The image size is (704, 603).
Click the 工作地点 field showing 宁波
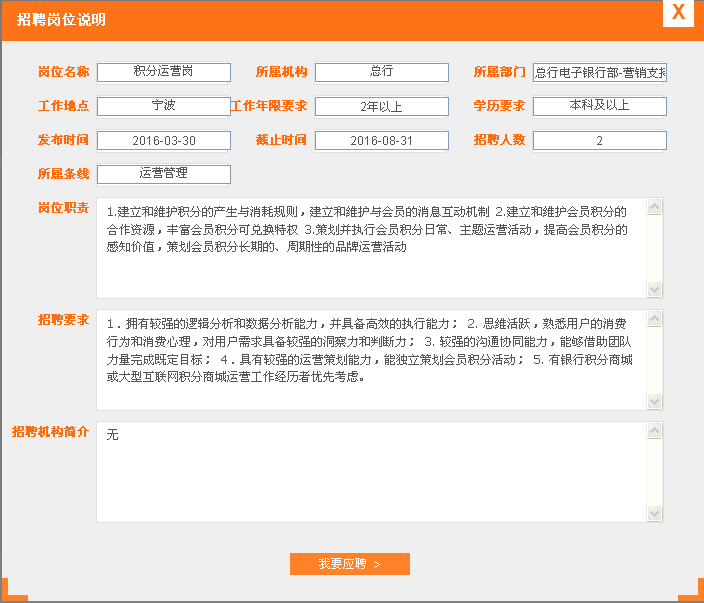pyautogui.click(x=164, y=106)
